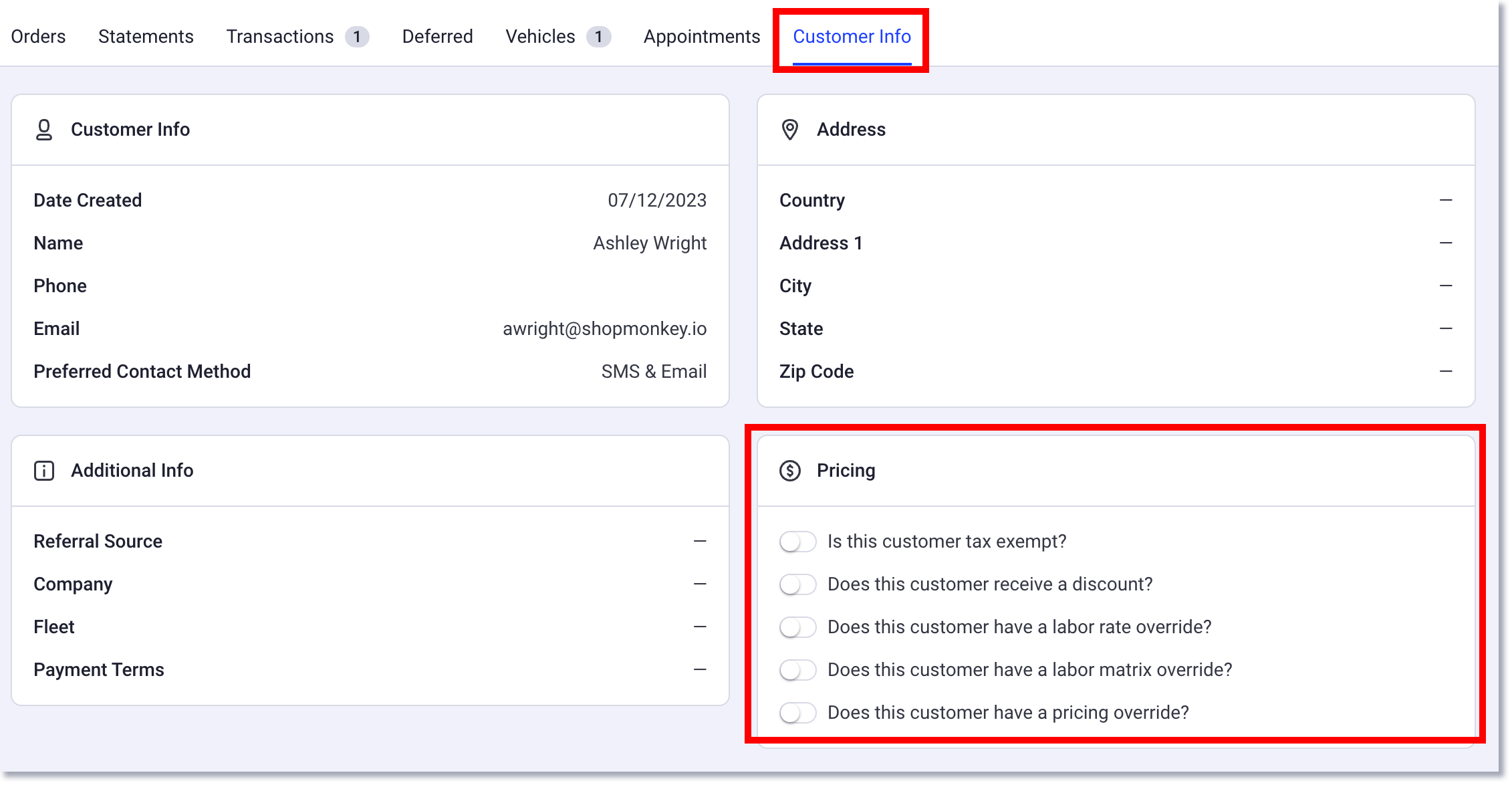Click the location pin icon in Address panel
1512x785 pixels.
pyautogui.click(x=791, y=130)
